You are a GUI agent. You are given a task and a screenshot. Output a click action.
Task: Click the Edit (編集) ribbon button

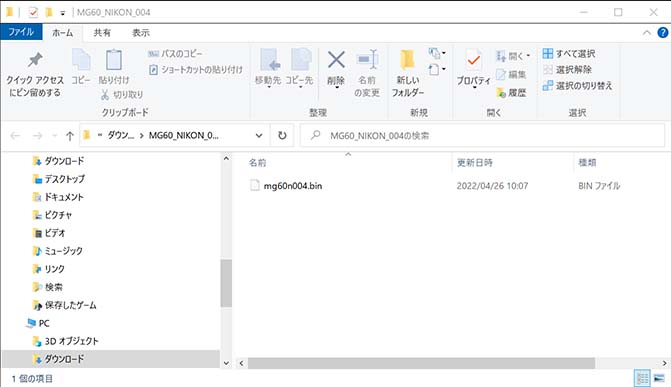coord(511,74)
